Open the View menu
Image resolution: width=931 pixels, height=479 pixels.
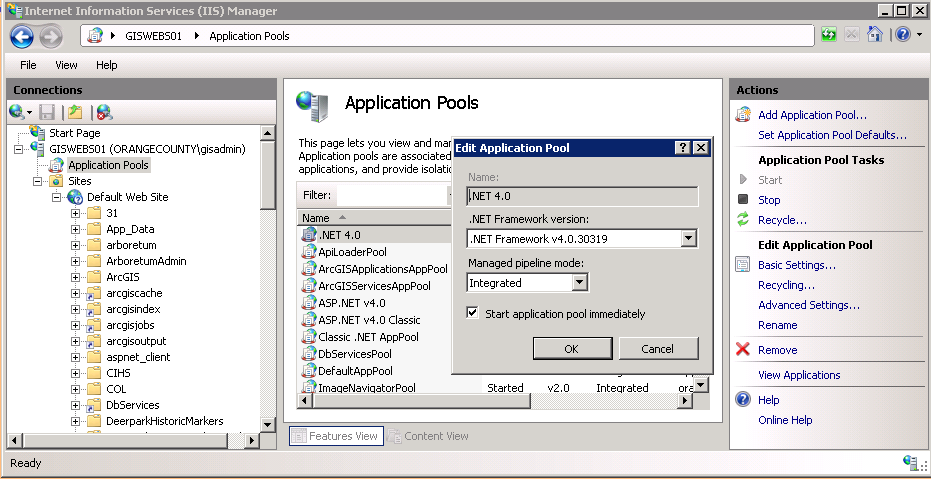pos(66,65)
